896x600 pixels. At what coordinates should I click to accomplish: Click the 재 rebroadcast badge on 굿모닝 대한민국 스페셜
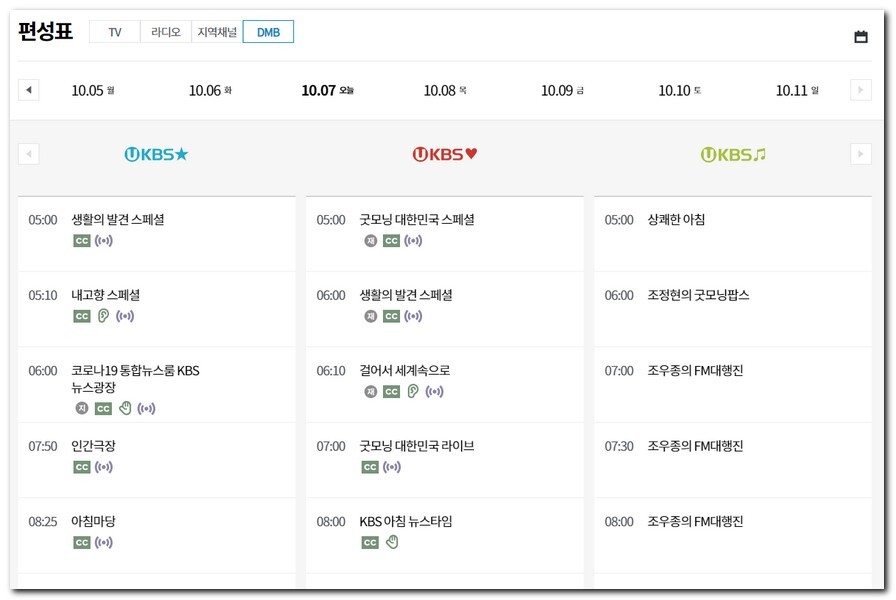click(x=370, y=241)
